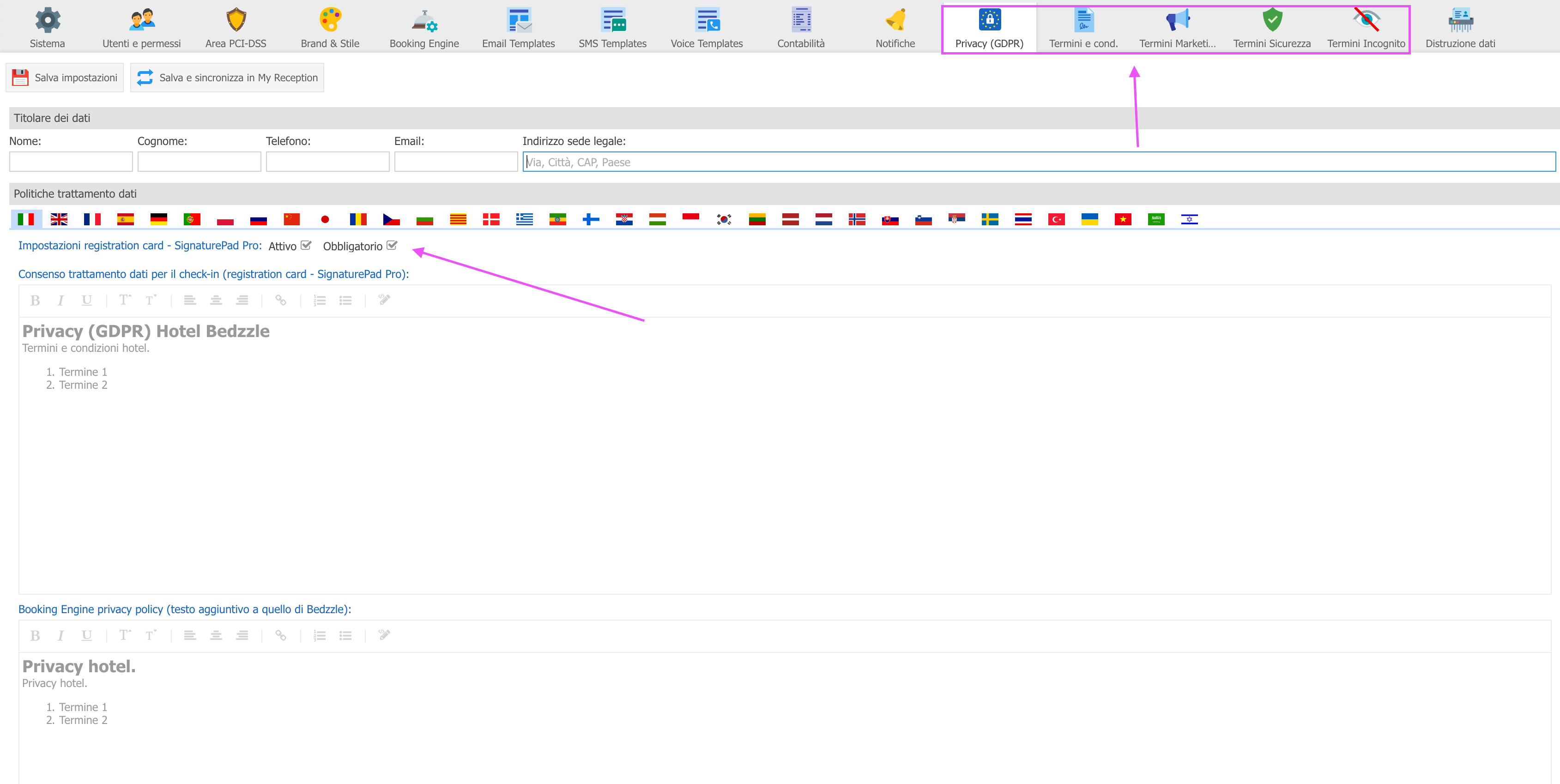1560x784 pixels.
Task: Select the Czech flag language tab
Action: [392, 219]
